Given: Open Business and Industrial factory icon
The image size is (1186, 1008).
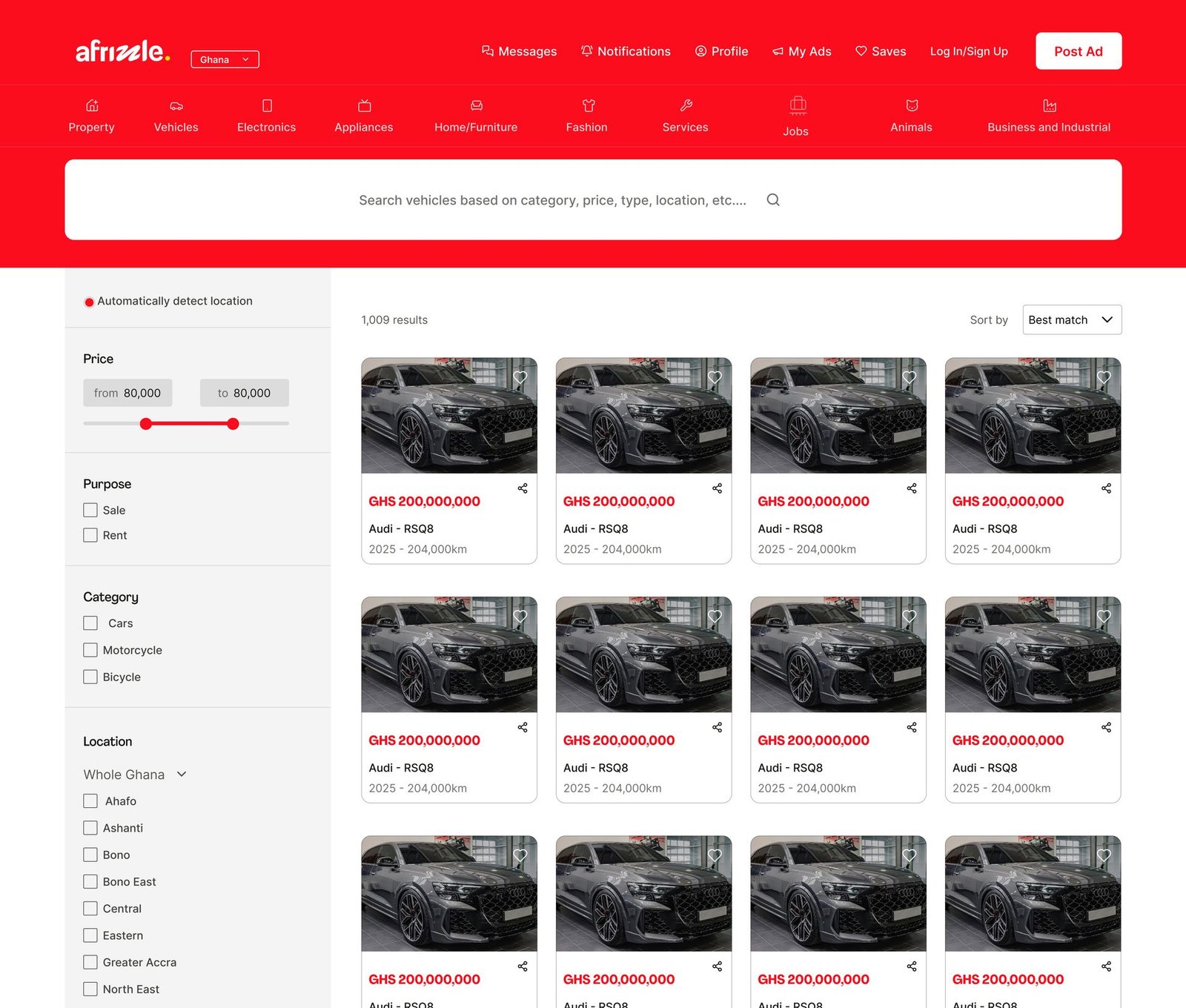Looking at the screenshot, I should tap(1050, 105).
